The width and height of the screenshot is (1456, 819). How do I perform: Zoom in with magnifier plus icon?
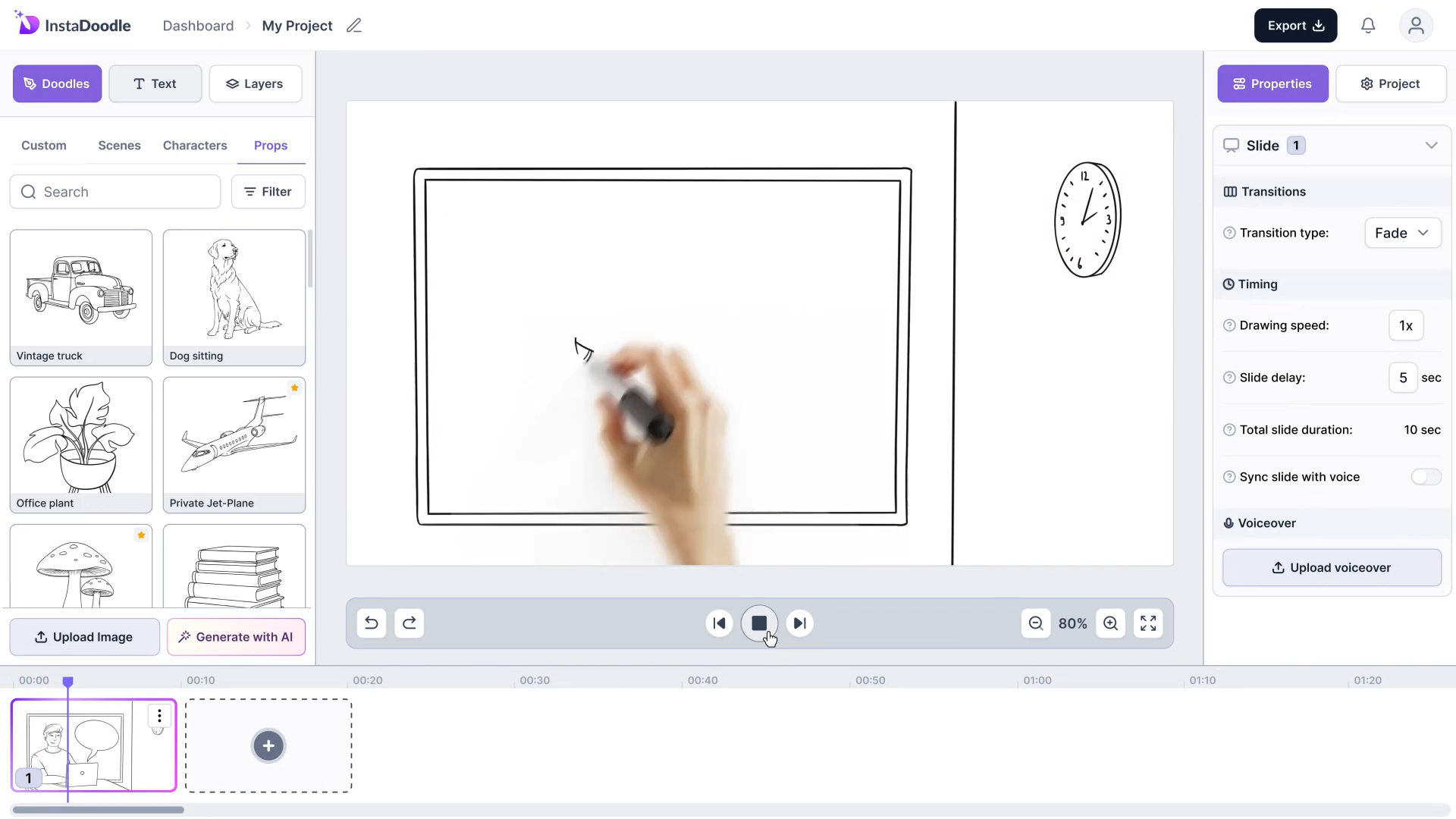click(x=1111, y=623)
